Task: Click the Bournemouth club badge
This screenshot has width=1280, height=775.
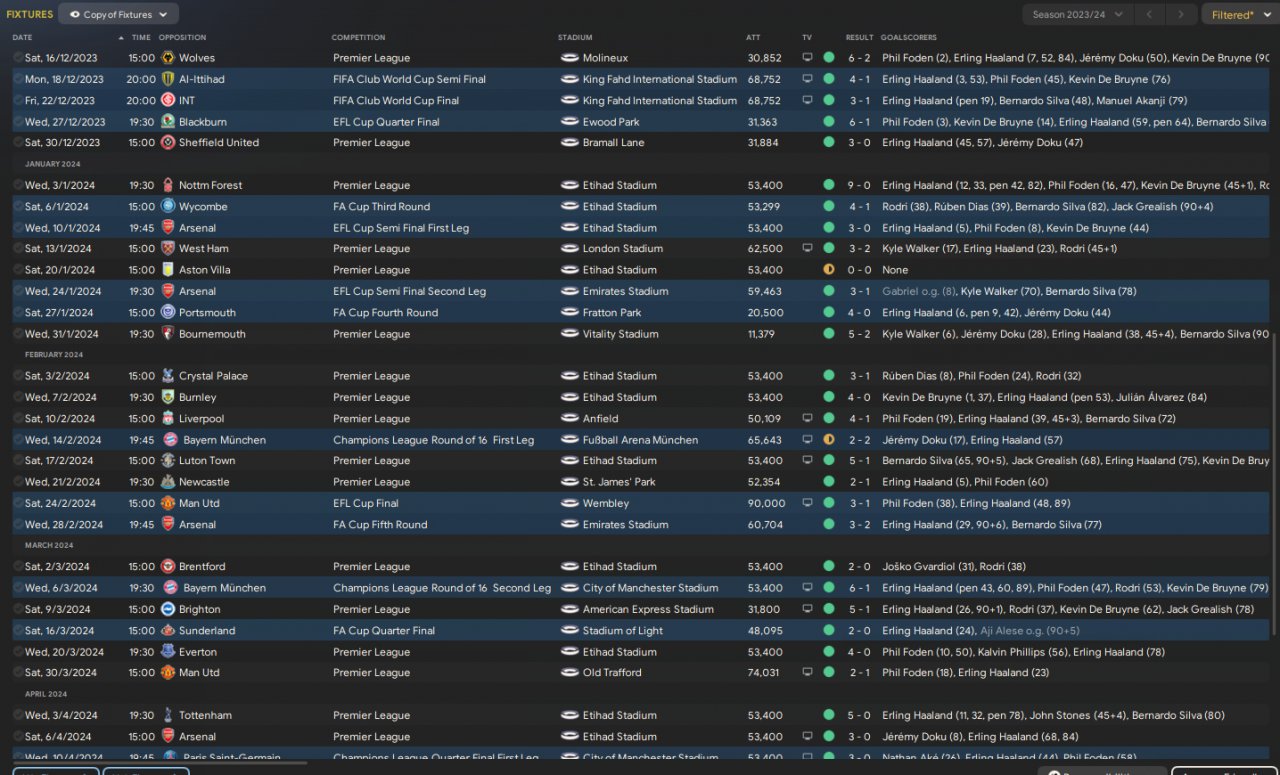Action: point(167,334)
